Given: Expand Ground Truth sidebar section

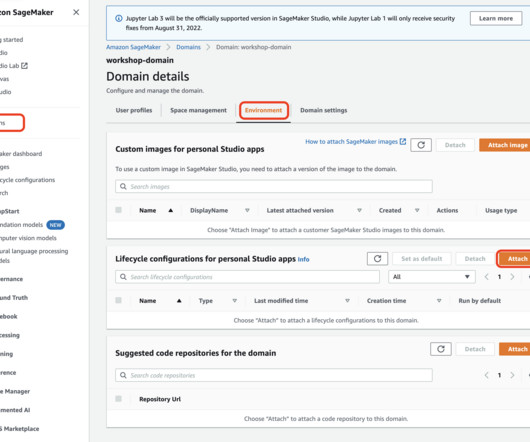Looking at the screenshot, I should pyautogui.click(x=14, y=298).
